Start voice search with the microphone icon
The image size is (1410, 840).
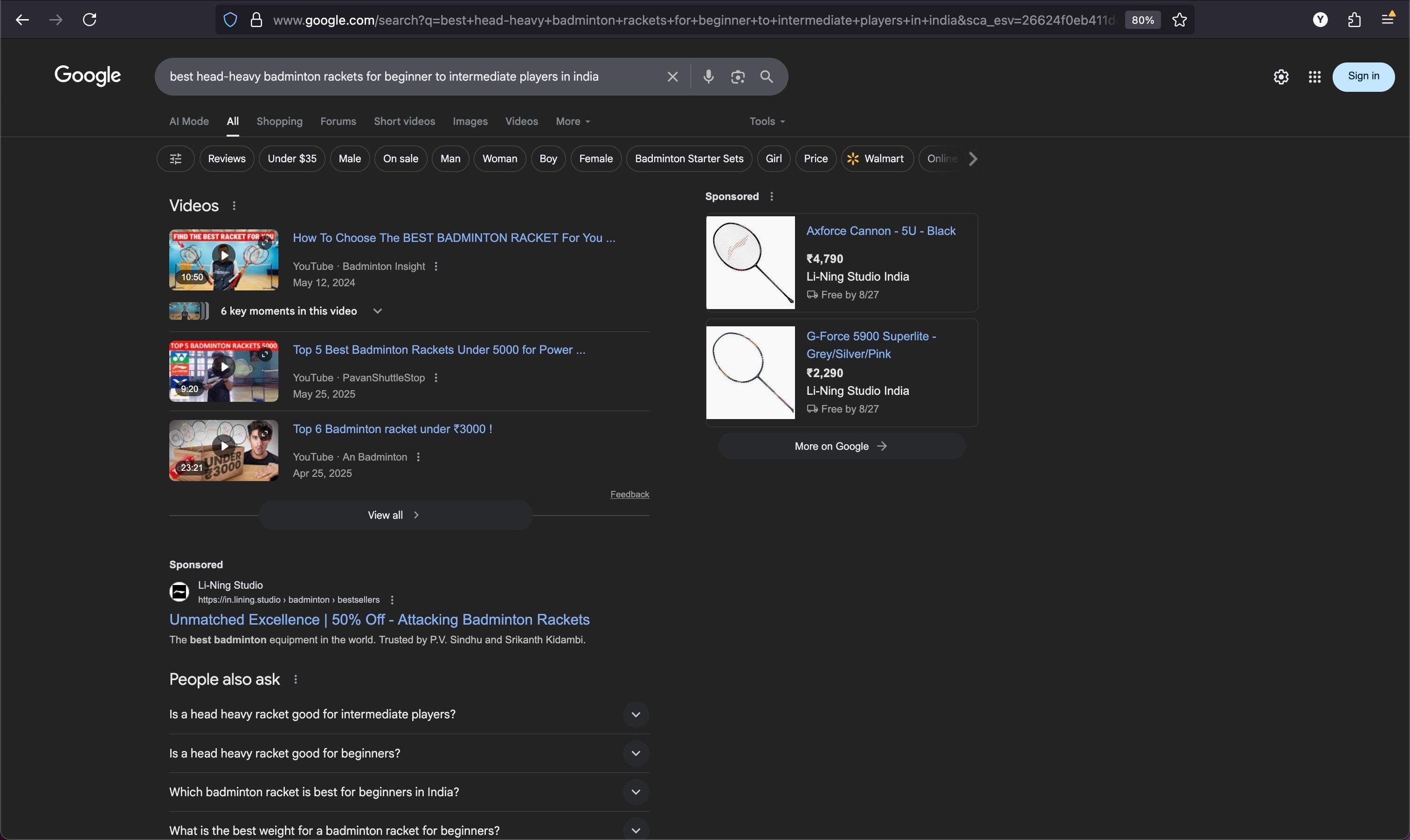pos(708,76)
